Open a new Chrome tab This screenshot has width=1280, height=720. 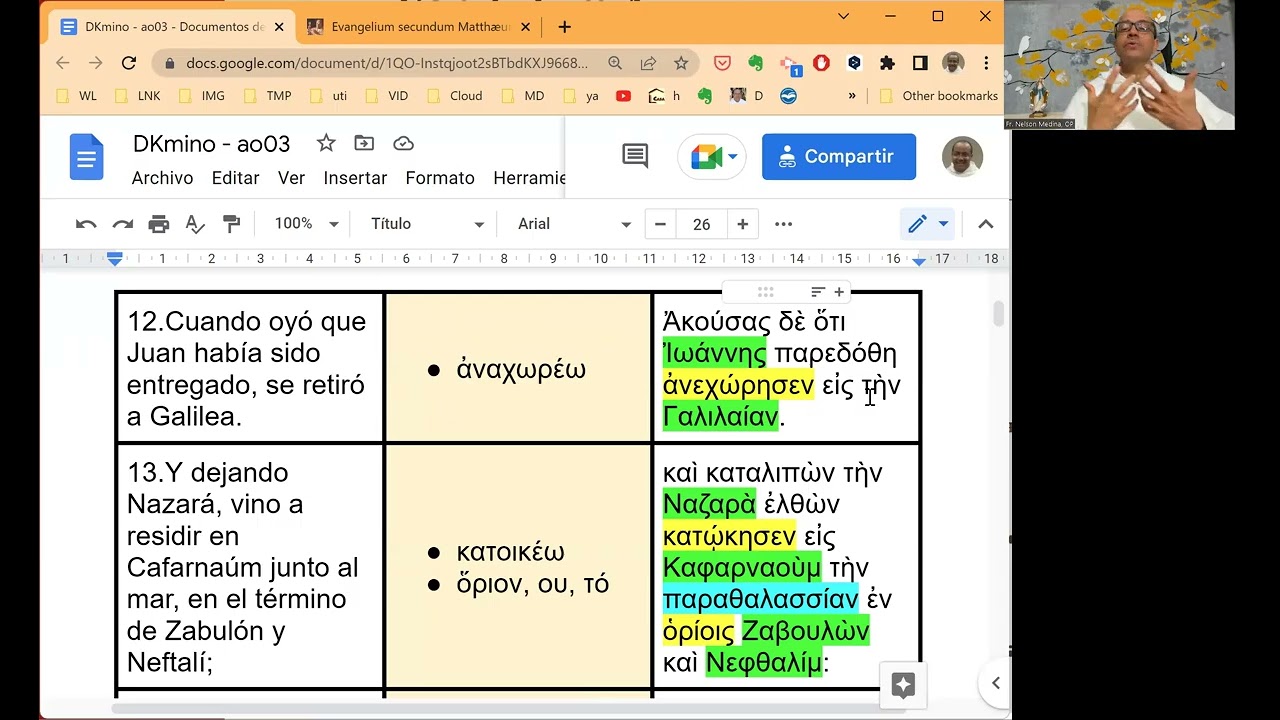(565, 27)
